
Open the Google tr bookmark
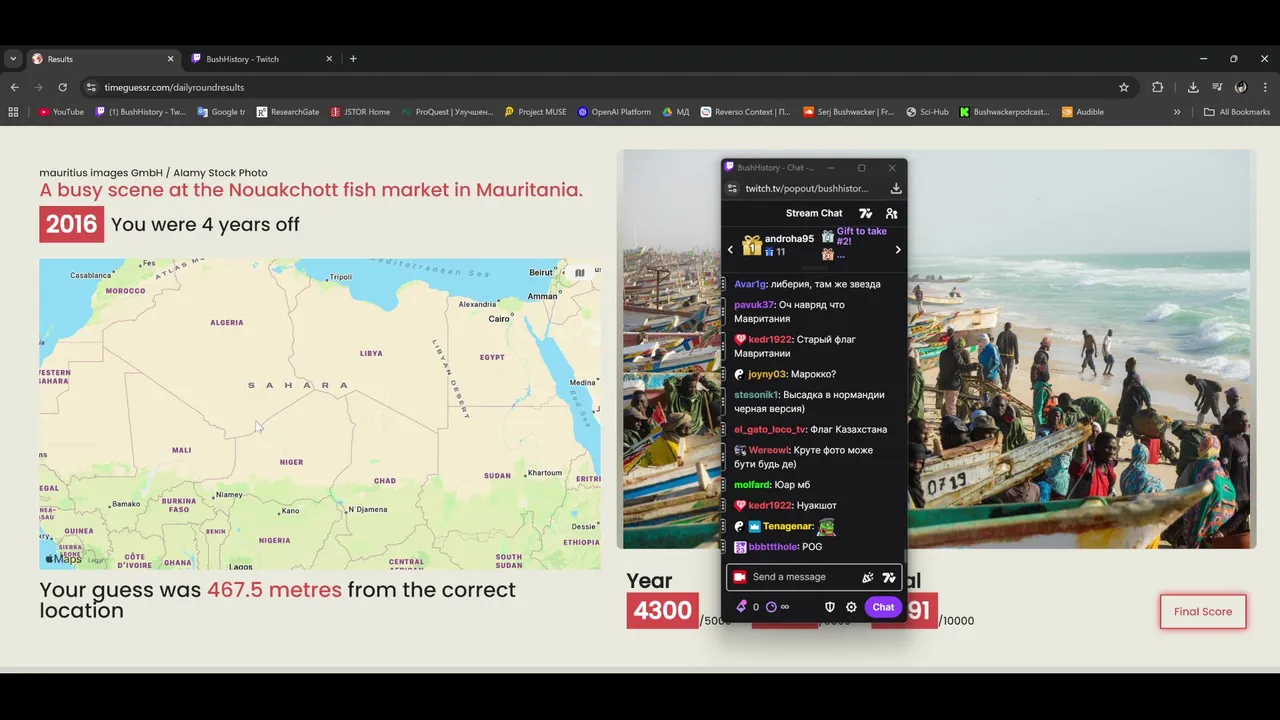tap(221, 112)
